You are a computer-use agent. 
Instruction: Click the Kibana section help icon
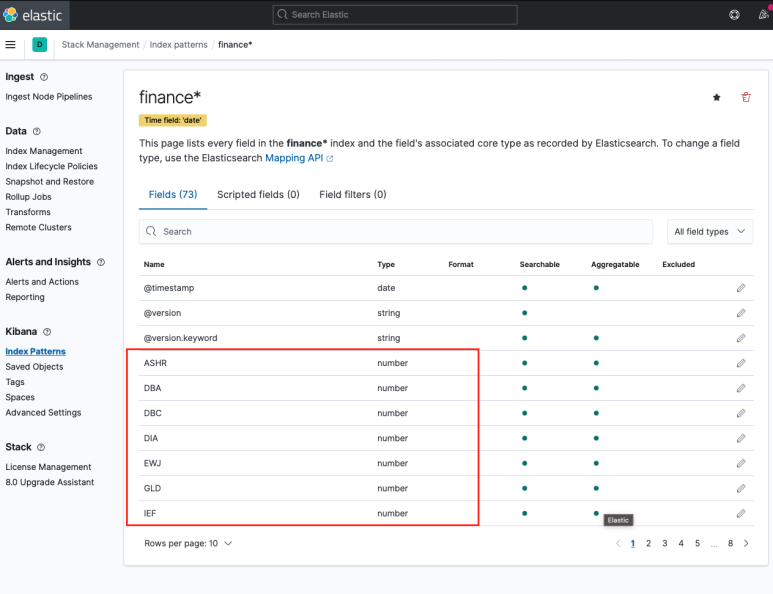pos(47,332)
